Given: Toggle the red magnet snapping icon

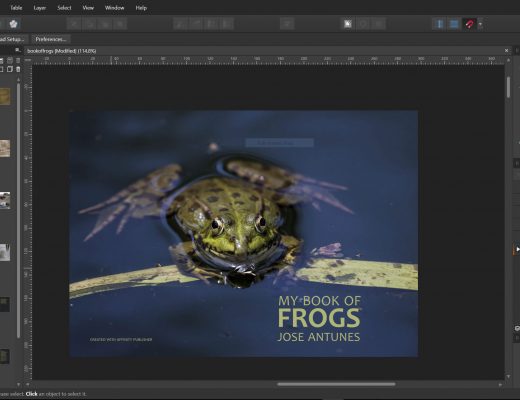Looking at the screenshot, I should tap(469, 24).
